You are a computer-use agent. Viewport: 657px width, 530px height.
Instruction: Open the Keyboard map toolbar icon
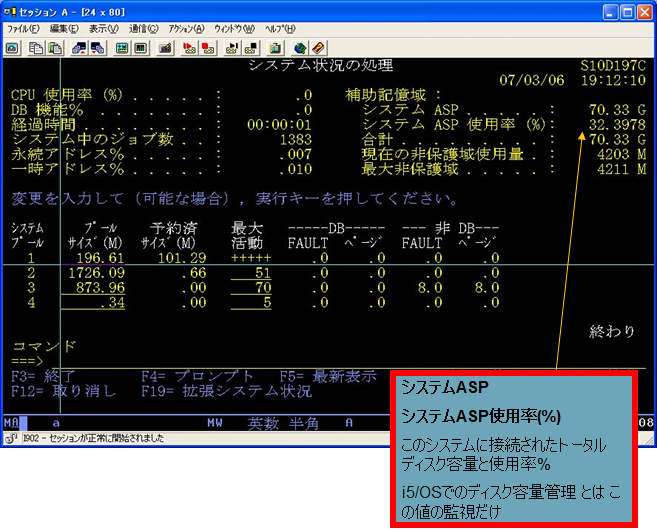(165, 48)
